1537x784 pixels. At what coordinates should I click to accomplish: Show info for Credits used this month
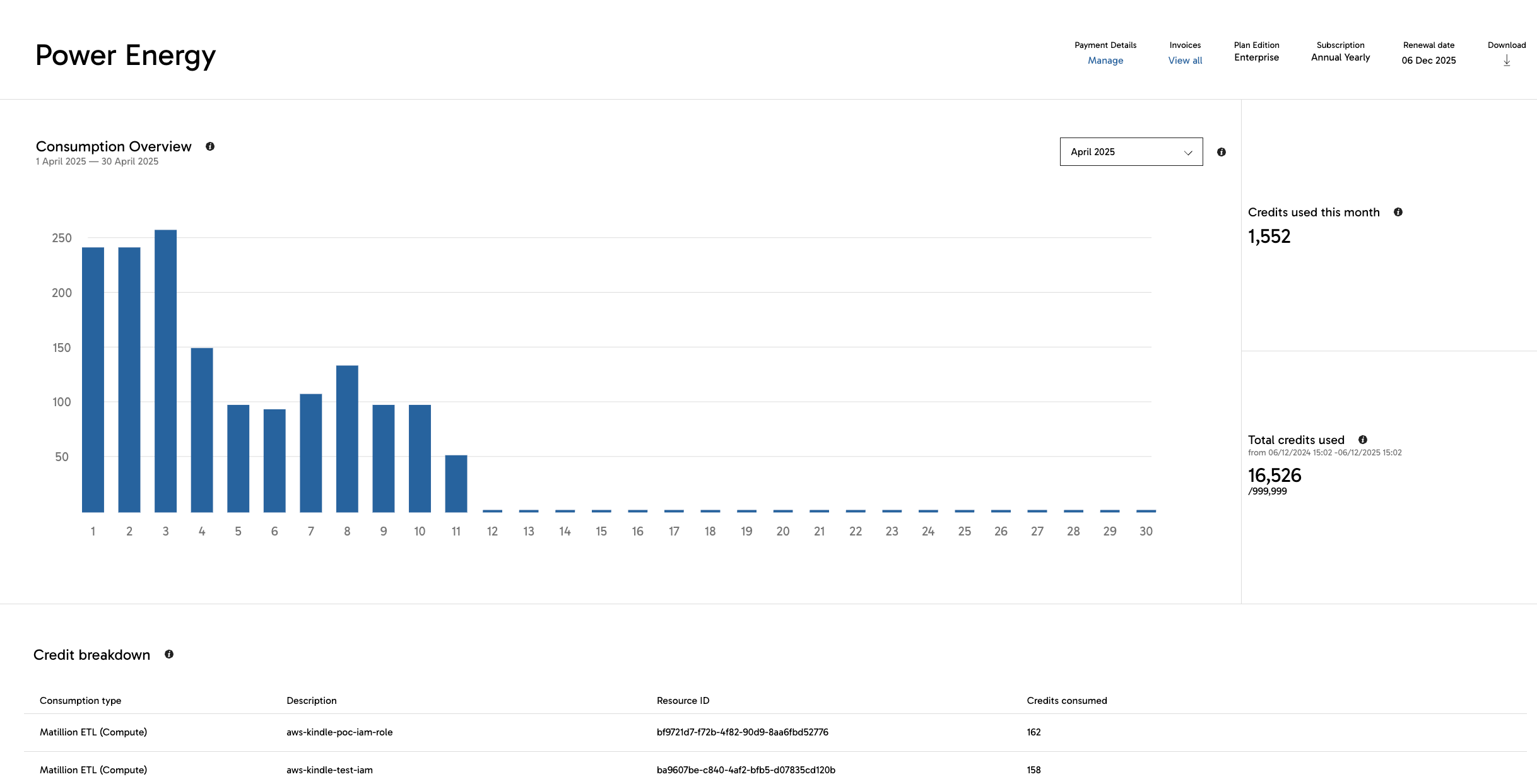1398,212
